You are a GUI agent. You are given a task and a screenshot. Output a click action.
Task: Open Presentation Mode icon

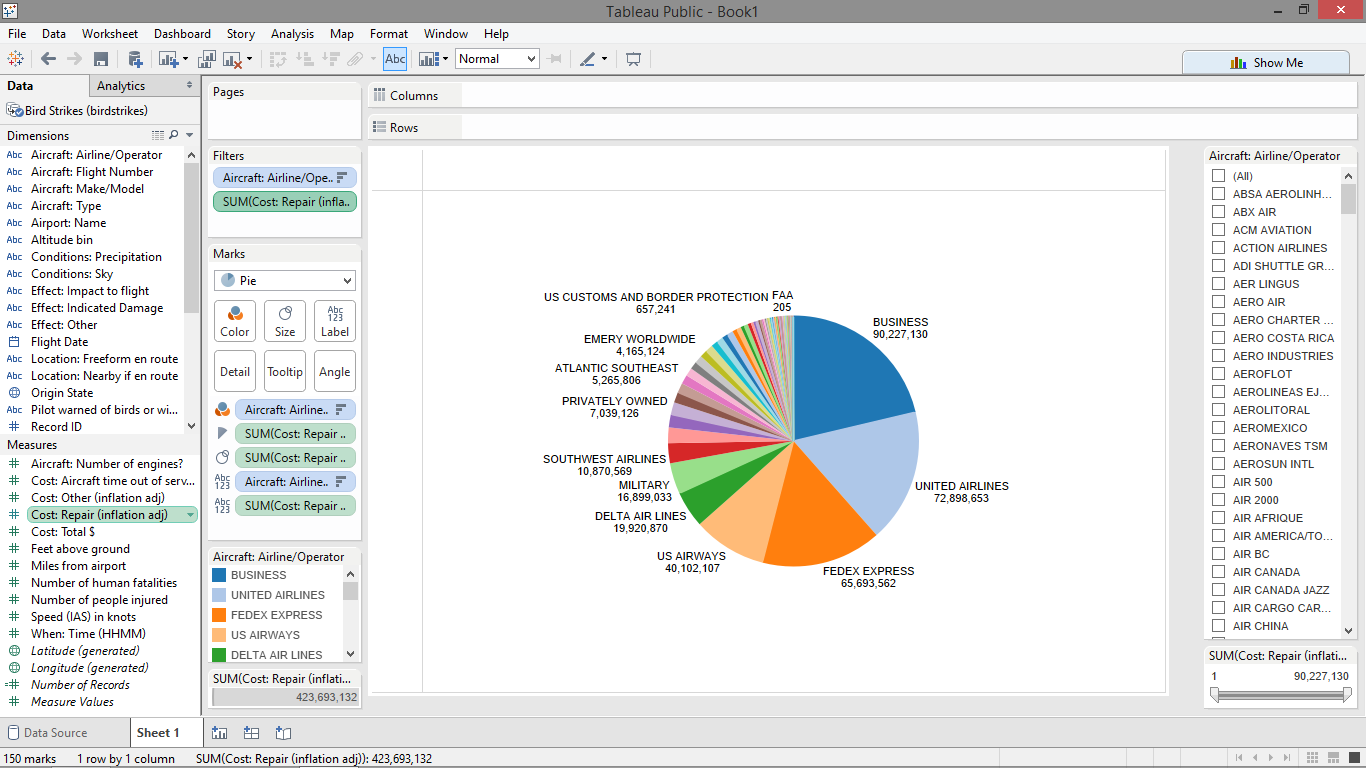633,59
